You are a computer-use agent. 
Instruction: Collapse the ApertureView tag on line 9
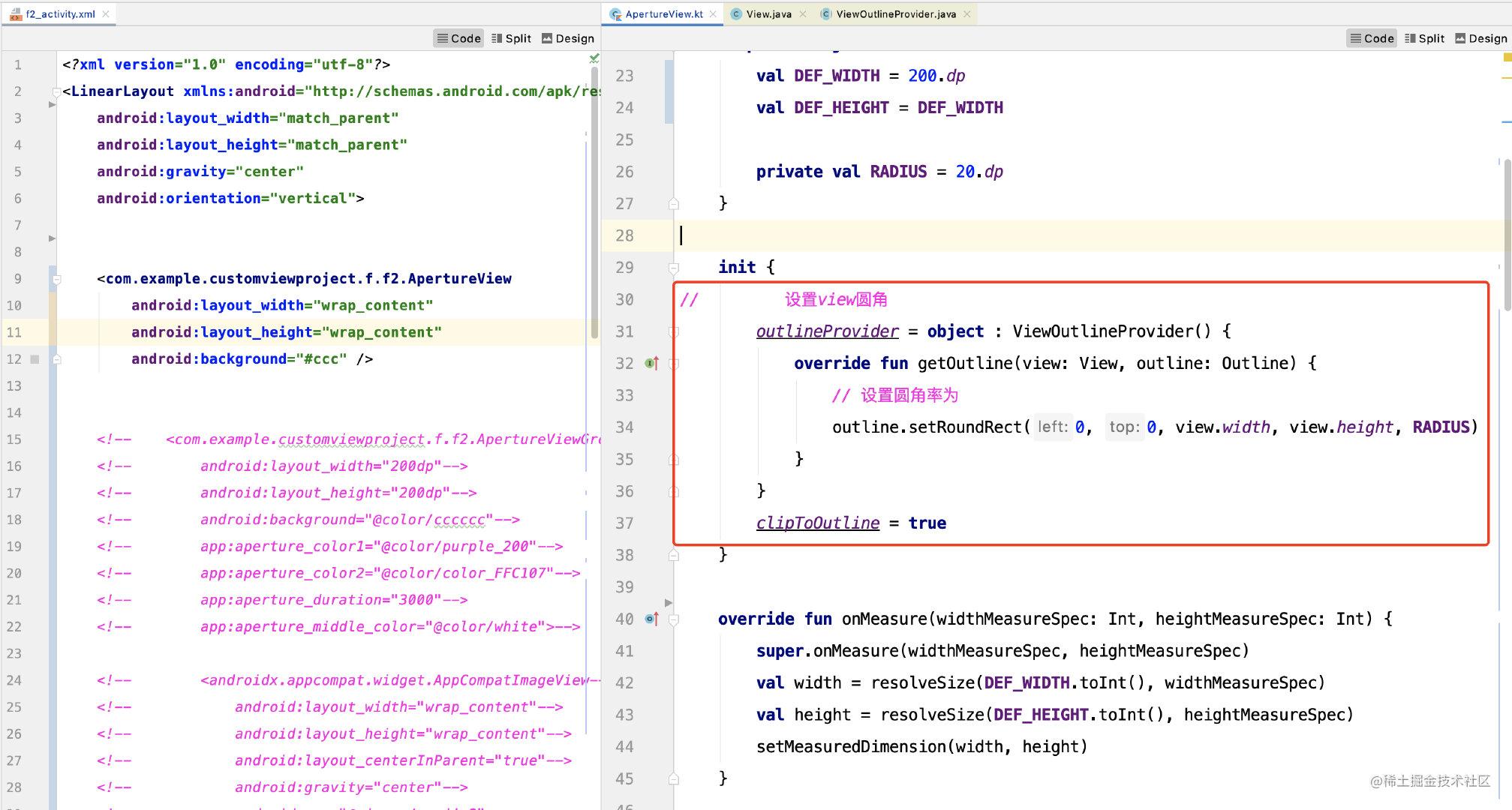56,279
